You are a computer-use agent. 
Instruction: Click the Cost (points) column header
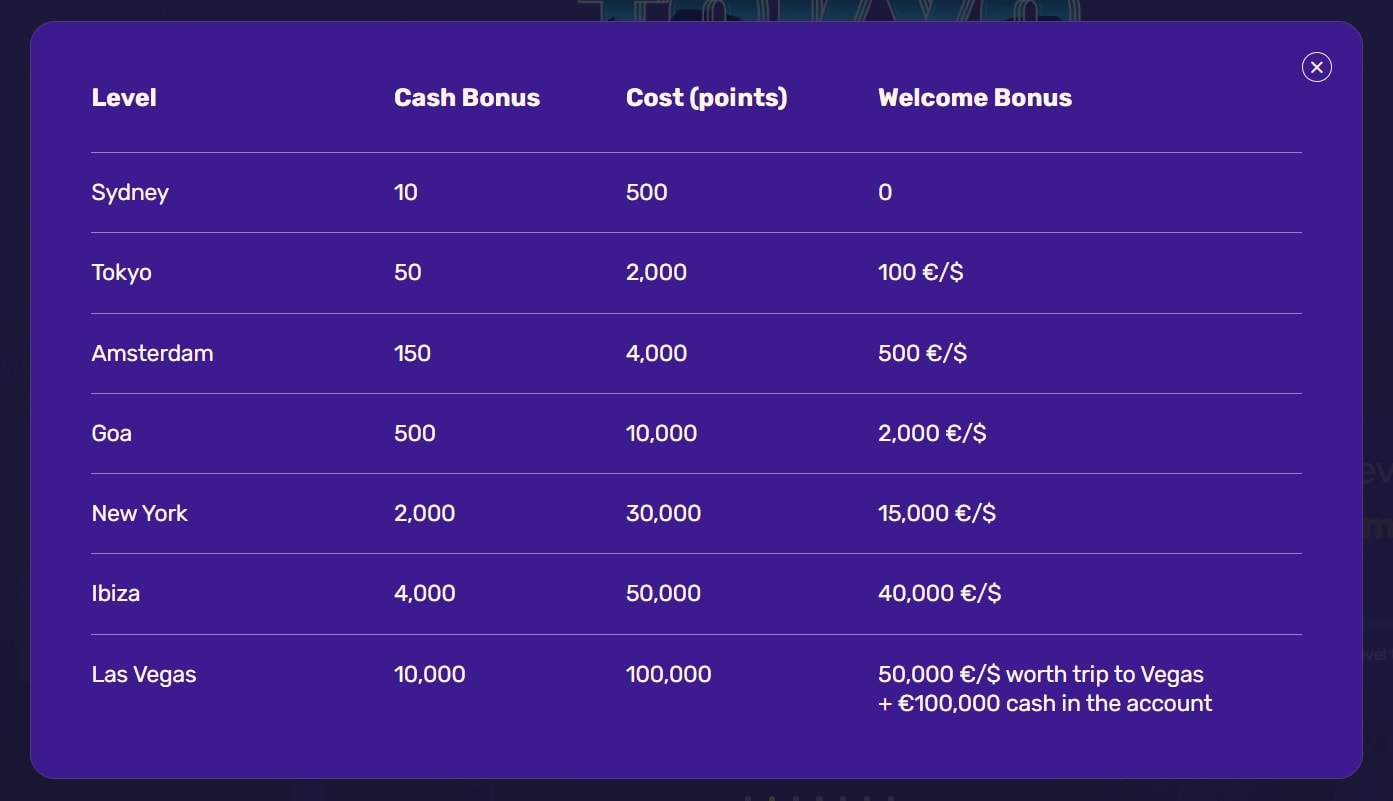coord(706,98)
